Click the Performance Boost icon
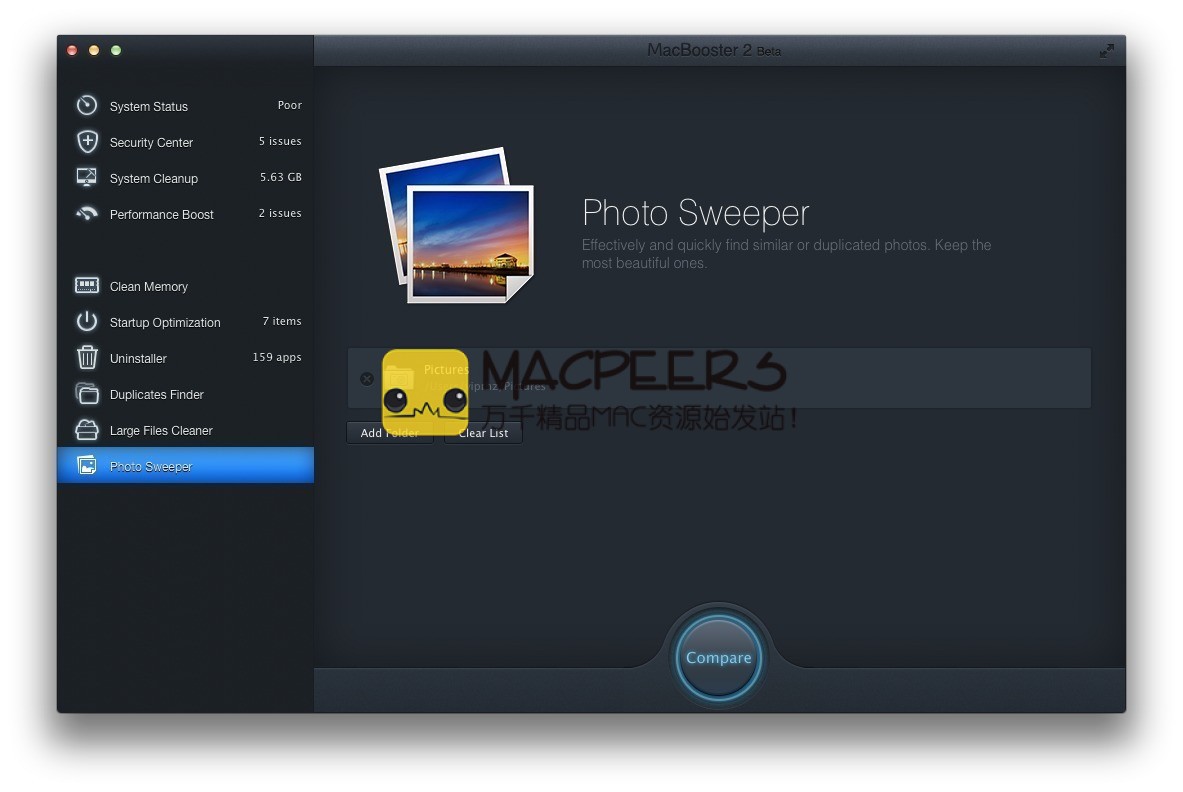This screenshot has height=792, width=1183. (87, 213)
